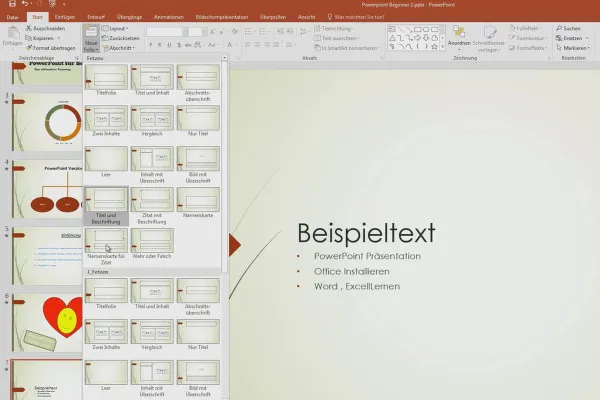Screen dimensions: 600x400
Task: Open the Layout dropdown
Action: point(115,28)
